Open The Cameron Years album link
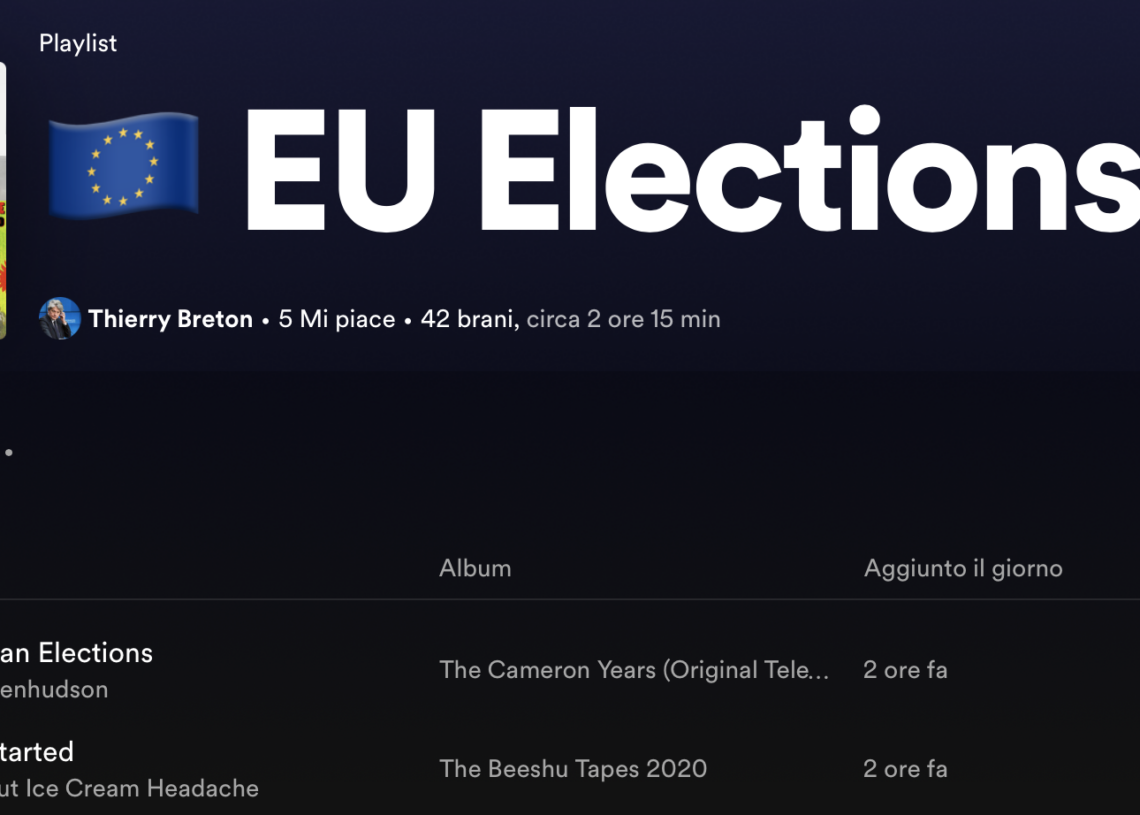 (634, 670)
